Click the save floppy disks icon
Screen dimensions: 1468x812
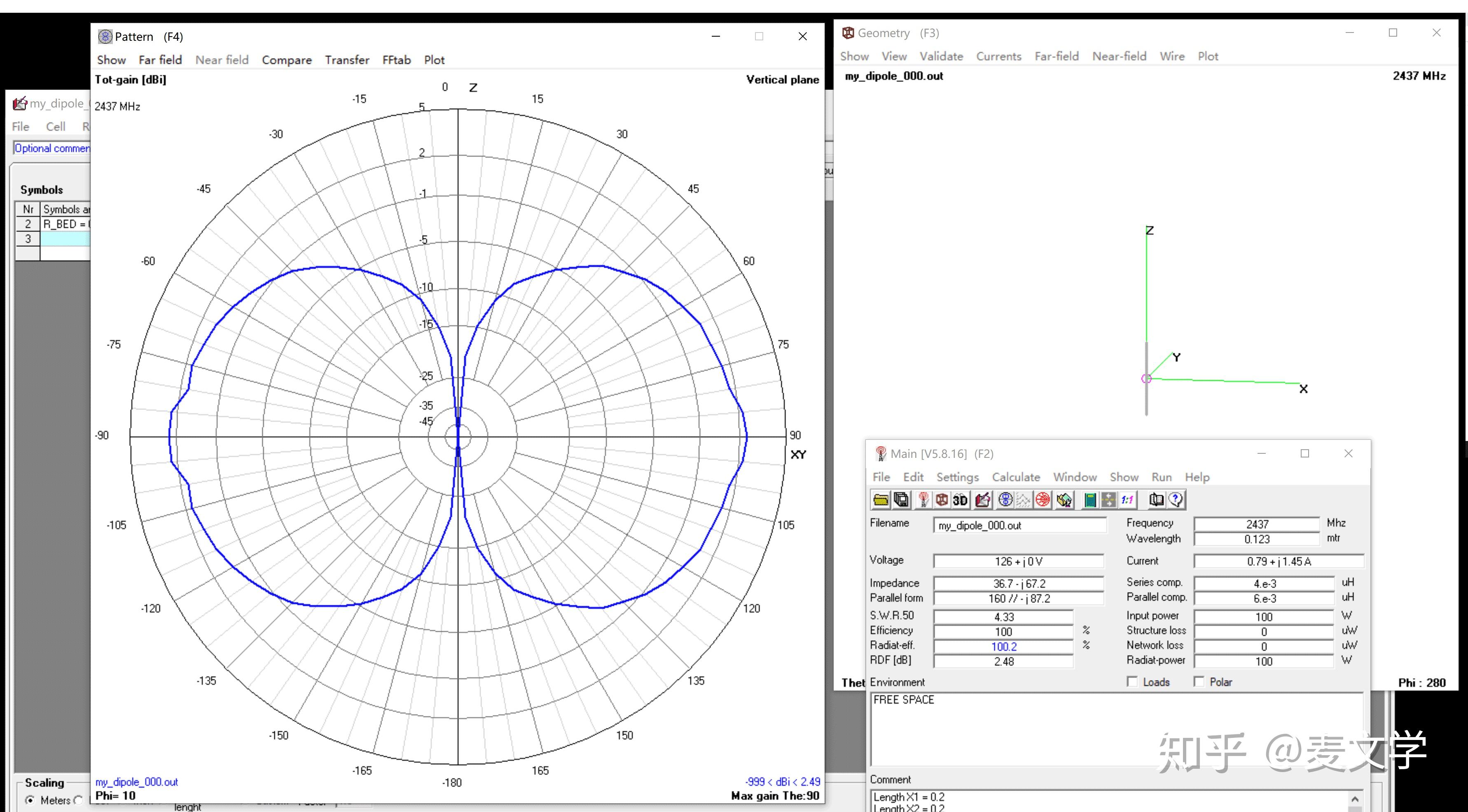tap(901, 500)
